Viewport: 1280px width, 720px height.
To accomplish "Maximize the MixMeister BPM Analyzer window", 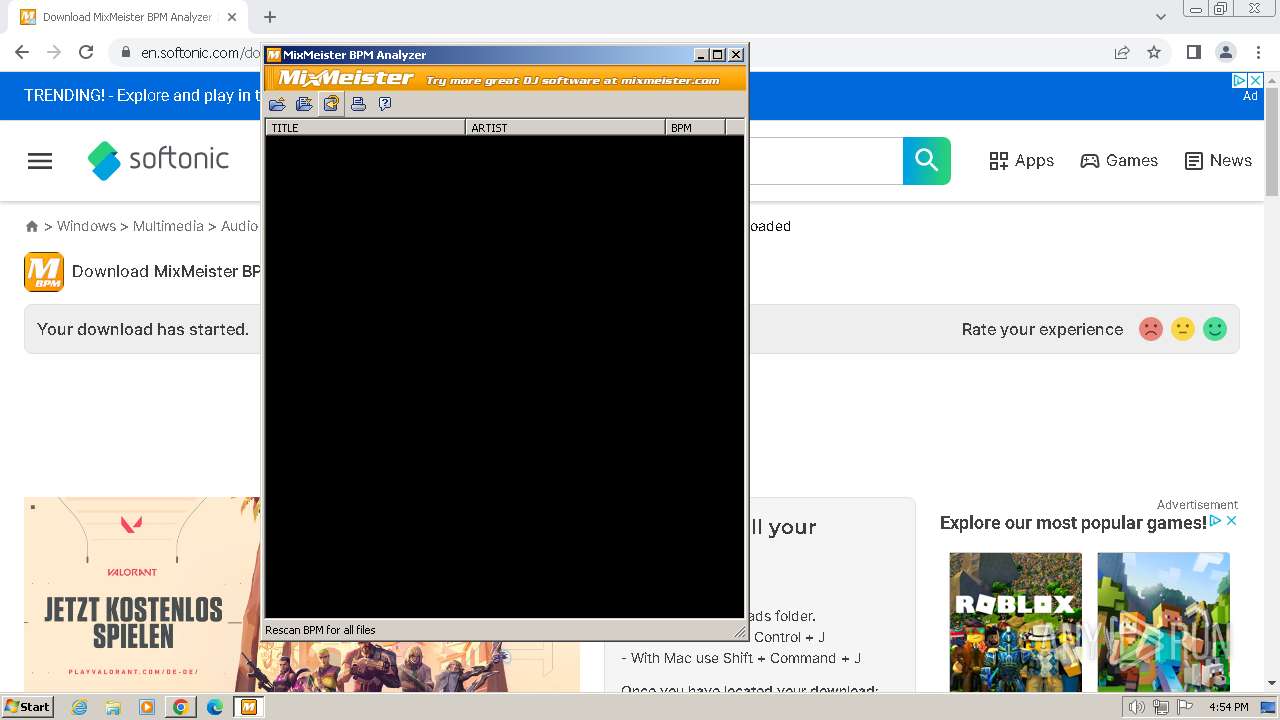I will pyautogui.click(x=717, y=55).
